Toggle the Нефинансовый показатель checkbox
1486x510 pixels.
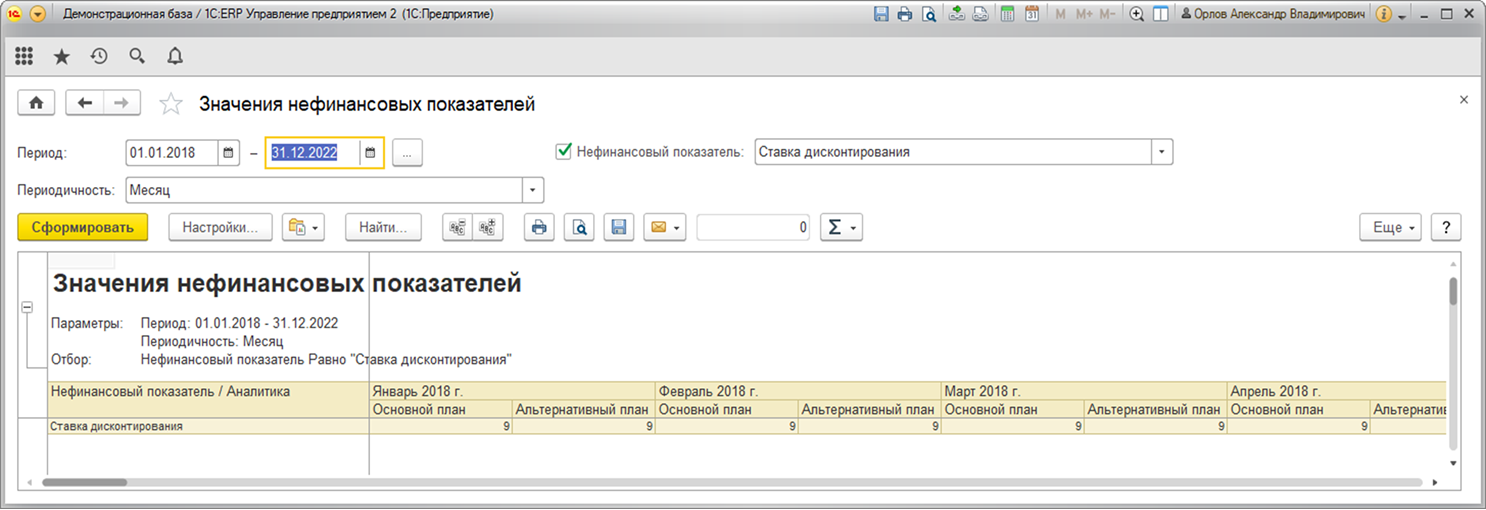(x=563, y=152)
